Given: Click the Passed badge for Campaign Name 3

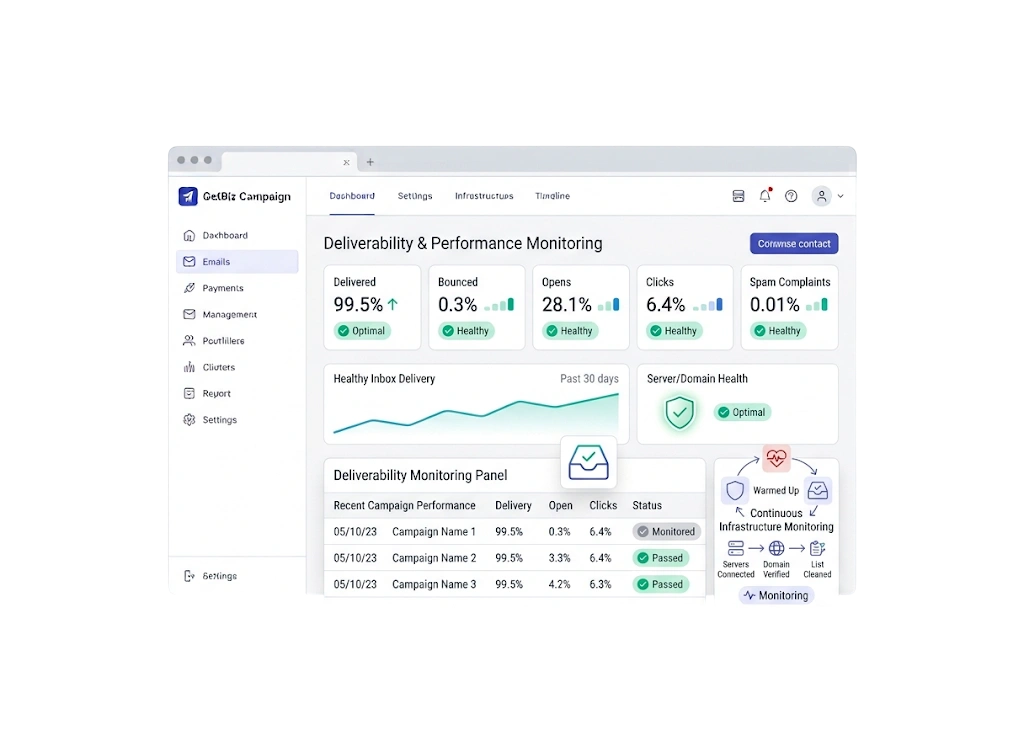Looking at the screenshot, I should tap(661, 584).
